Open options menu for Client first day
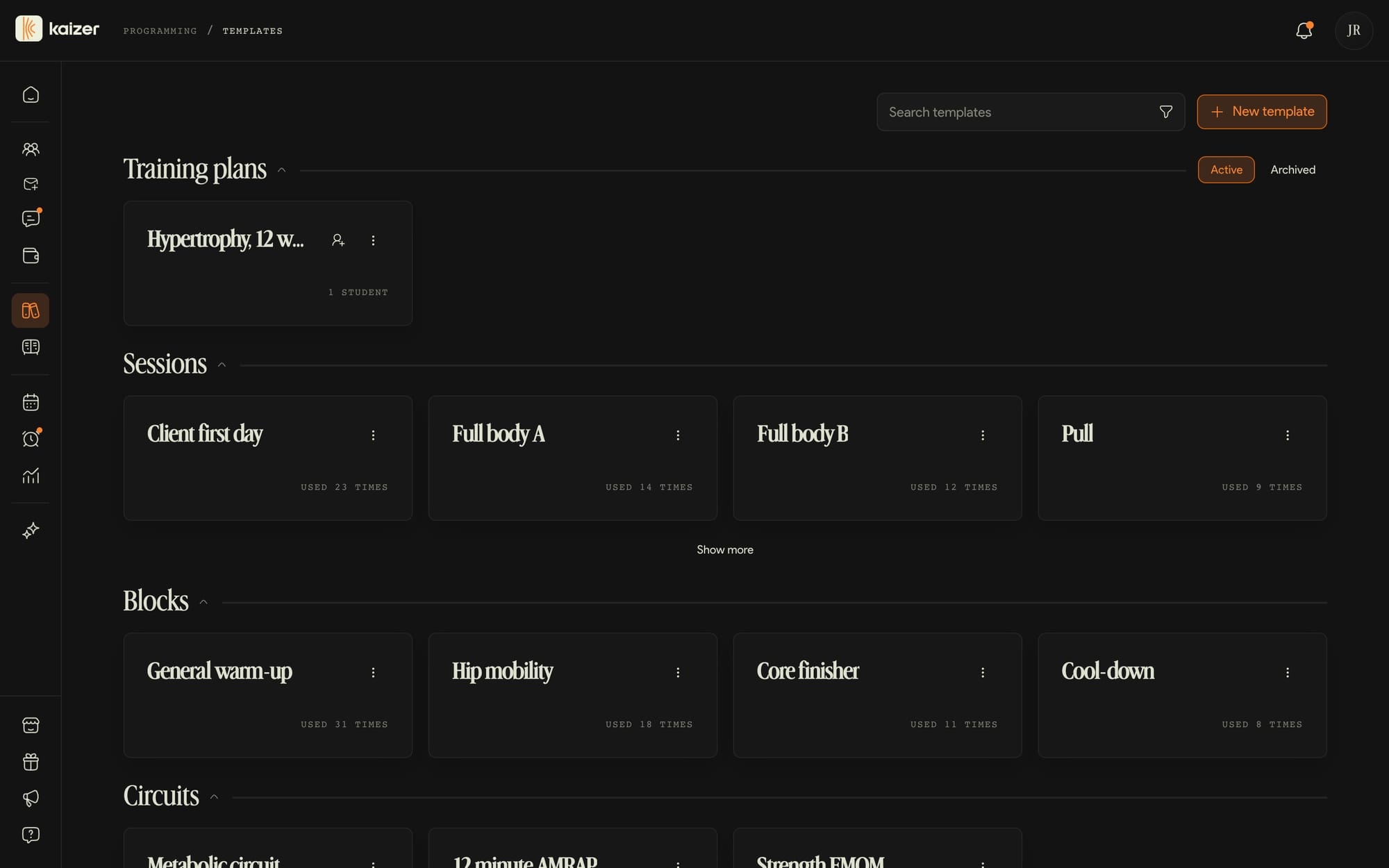 (x=373, y=435)
